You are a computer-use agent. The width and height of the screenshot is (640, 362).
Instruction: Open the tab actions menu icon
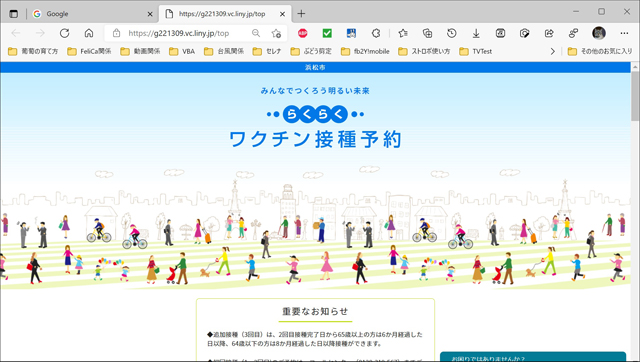(x=13, y=14)
